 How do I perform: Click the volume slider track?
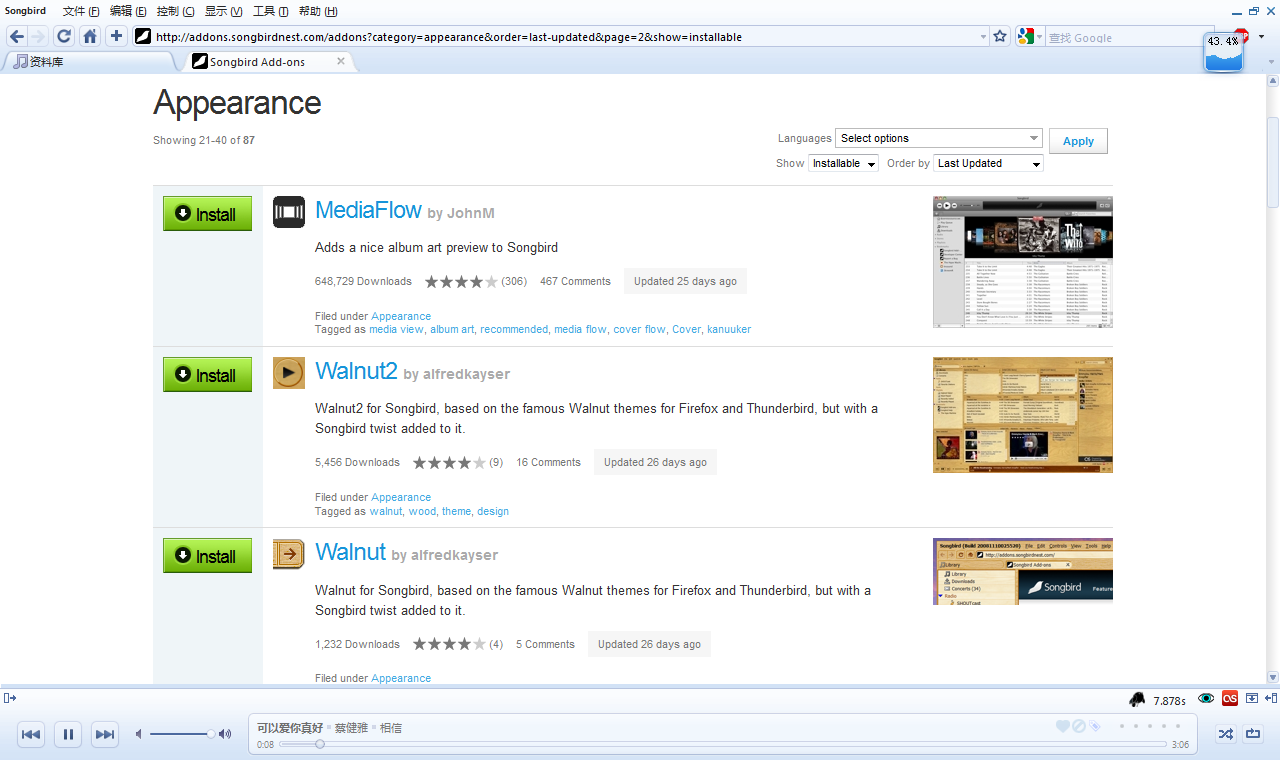182,734
